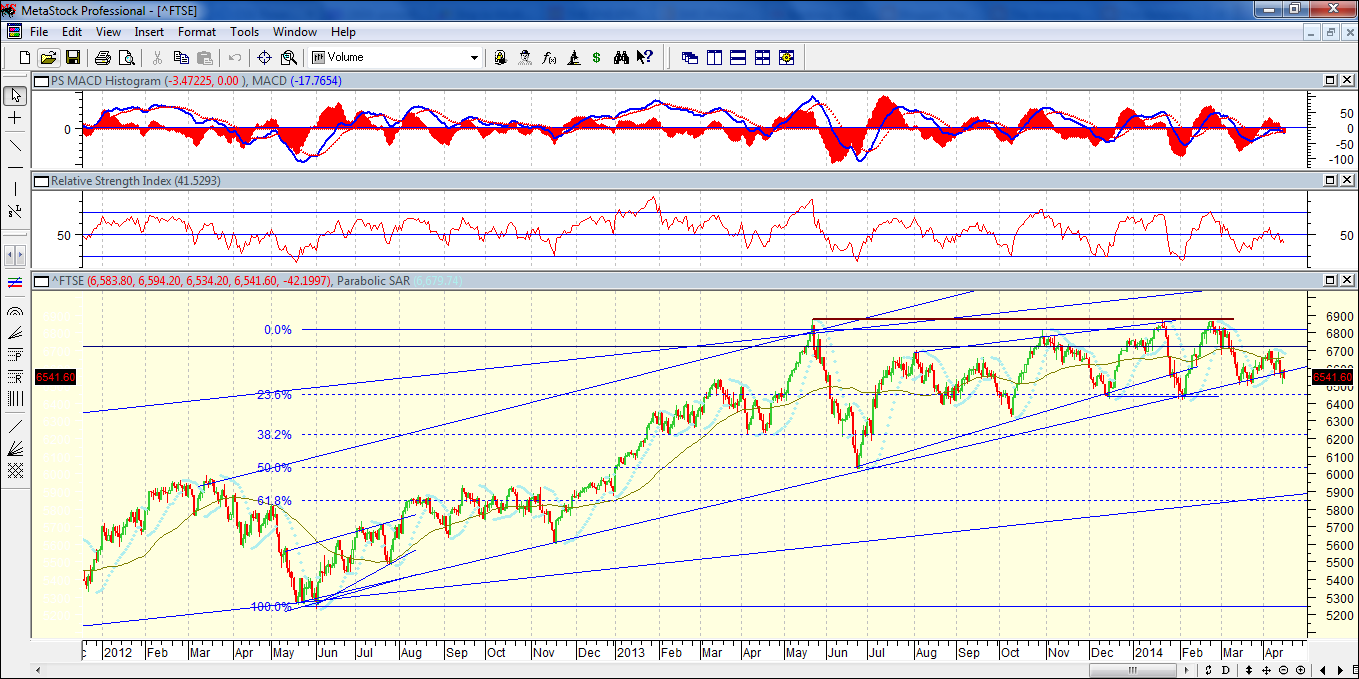The height and width of the screenshot is (679, 1359).
Task: Select the pointer selection tool
Action: point(13,94)
